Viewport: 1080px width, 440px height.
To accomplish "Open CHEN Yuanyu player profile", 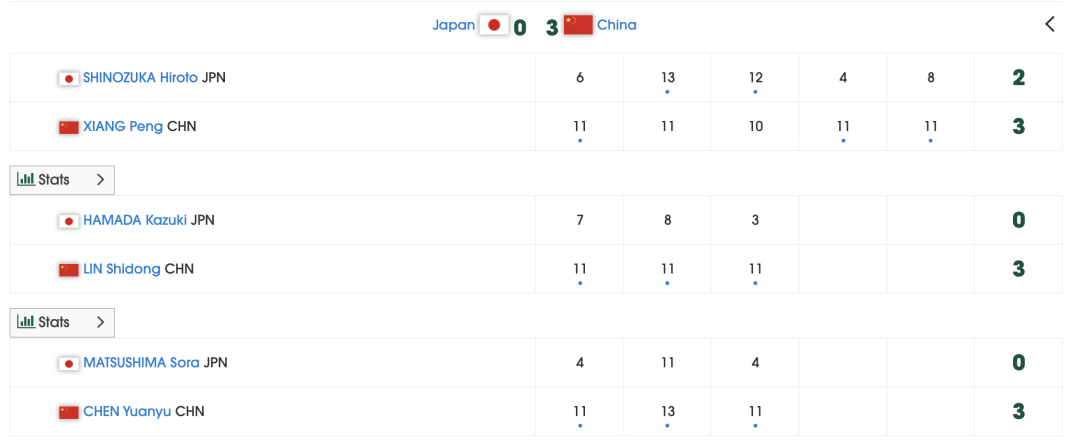I will tap(127, 412).
